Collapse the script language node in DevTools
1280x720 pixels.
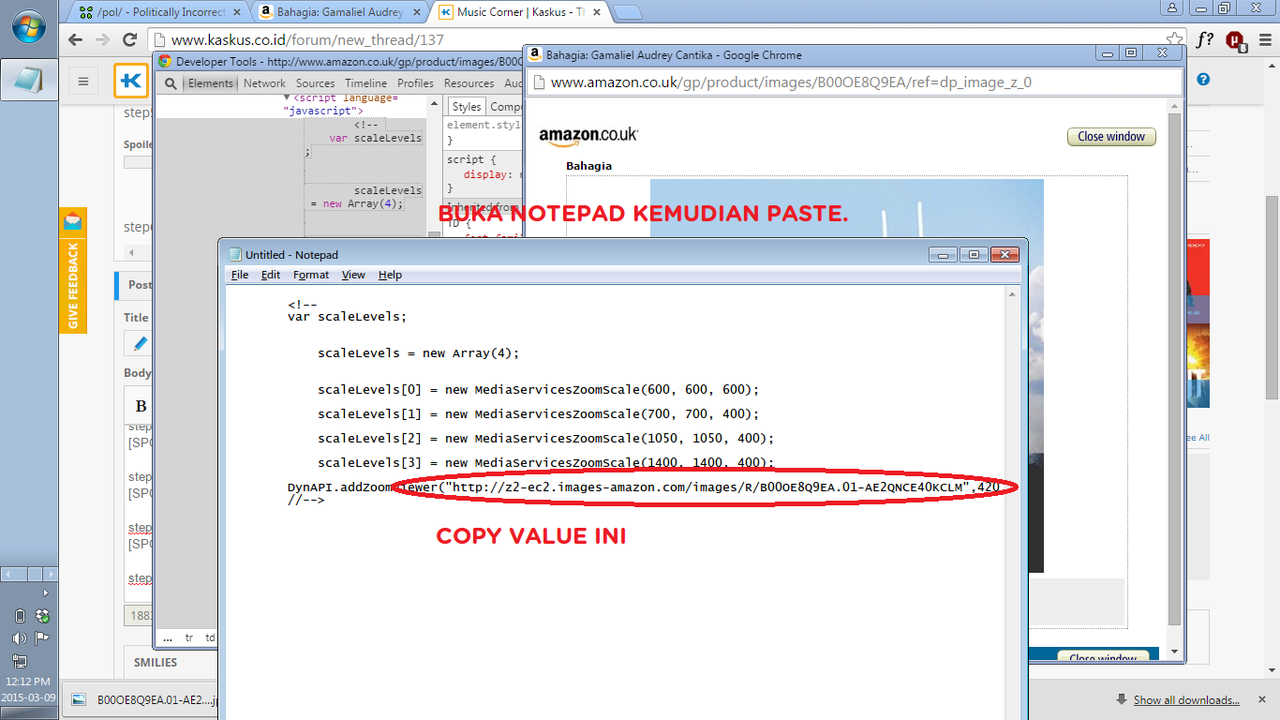288,99
